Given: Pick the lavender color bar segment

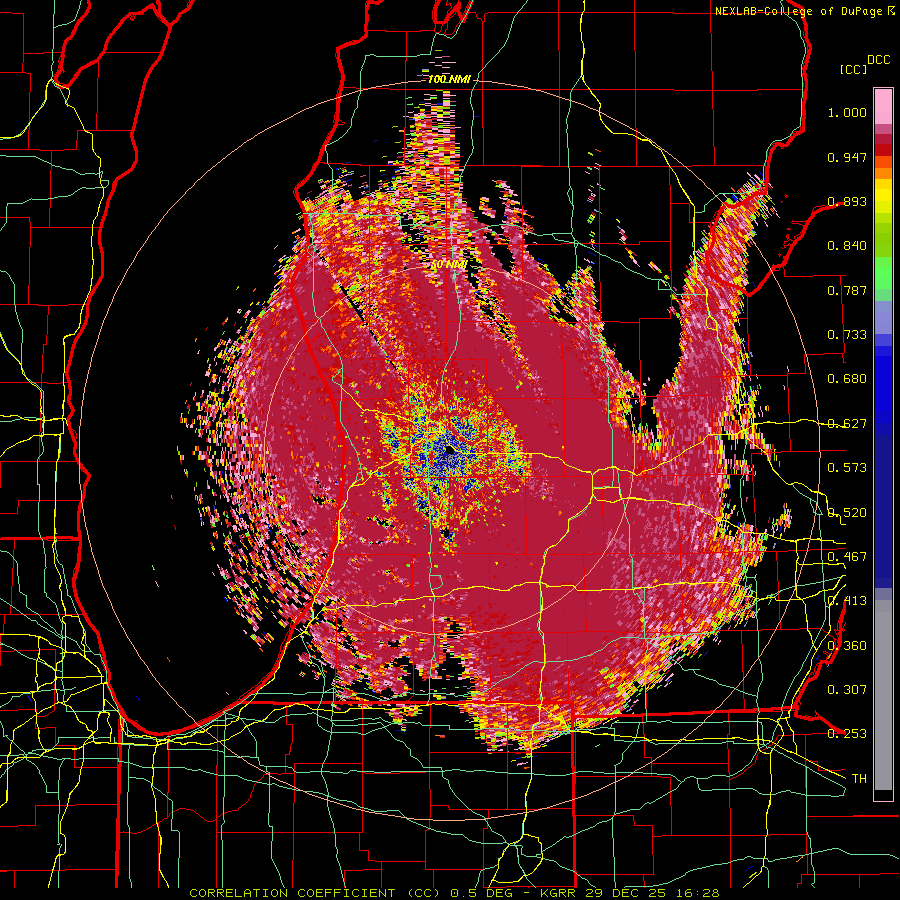Looking at the screenshot, I should (883, 317).
